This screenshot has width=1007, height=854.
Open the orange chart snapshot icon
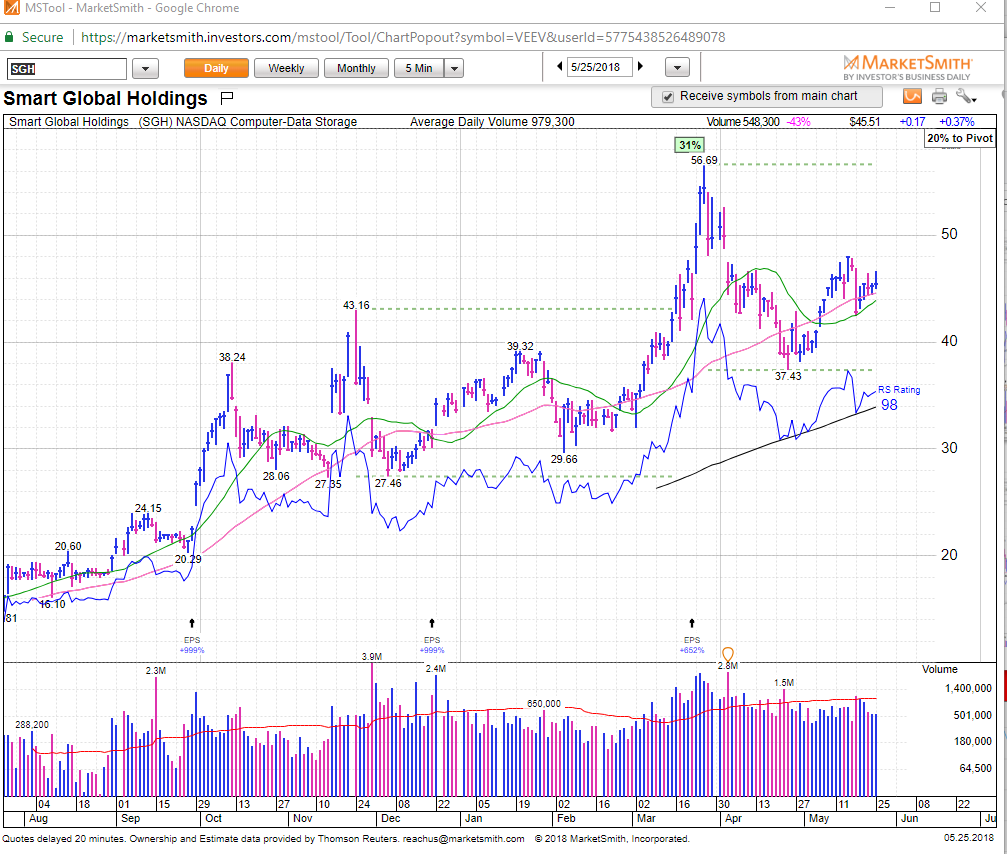coord(912,96)
